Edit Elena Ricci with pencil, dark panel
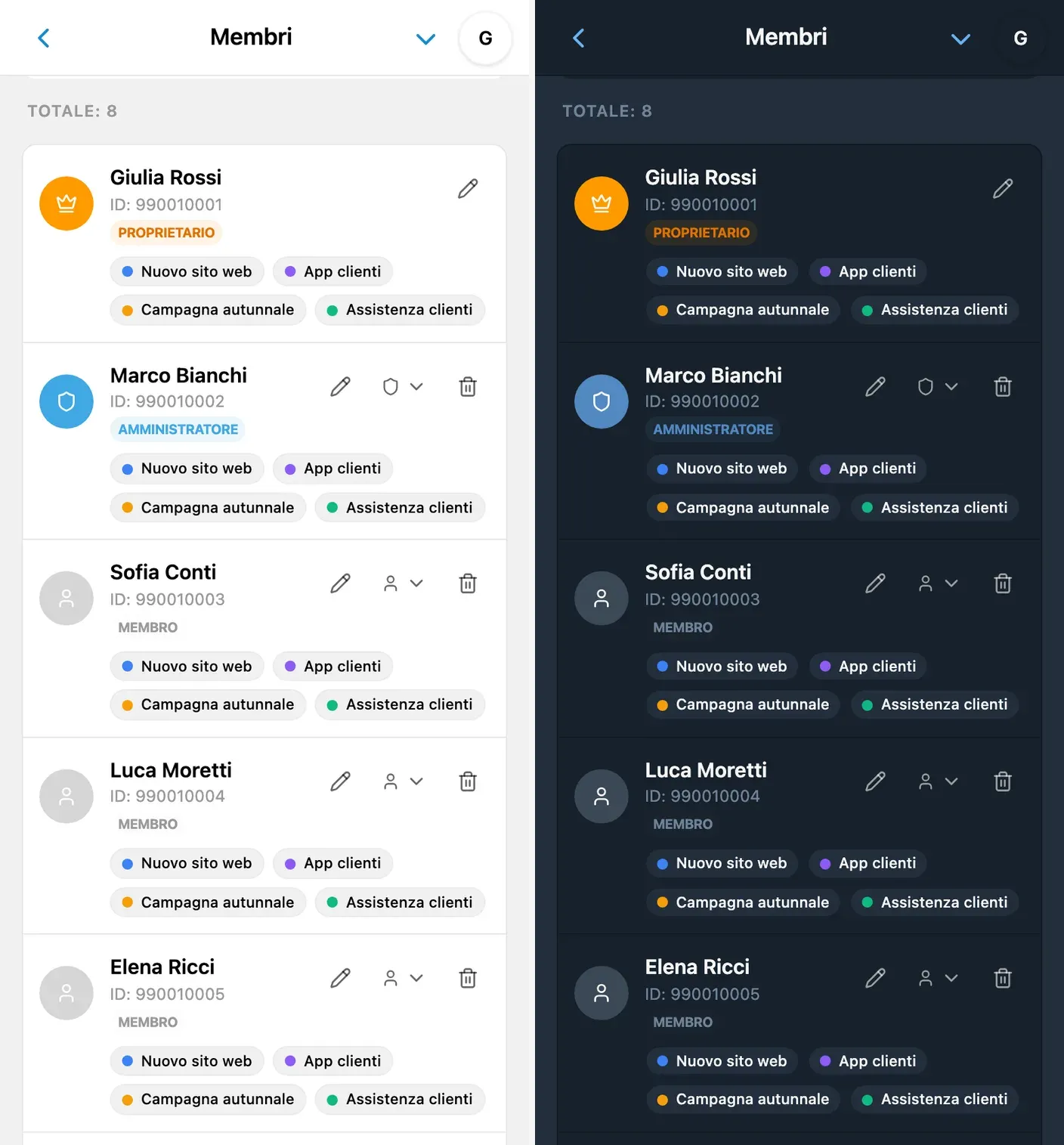Screen dimensions: 1064x1145 coord(875,978)
